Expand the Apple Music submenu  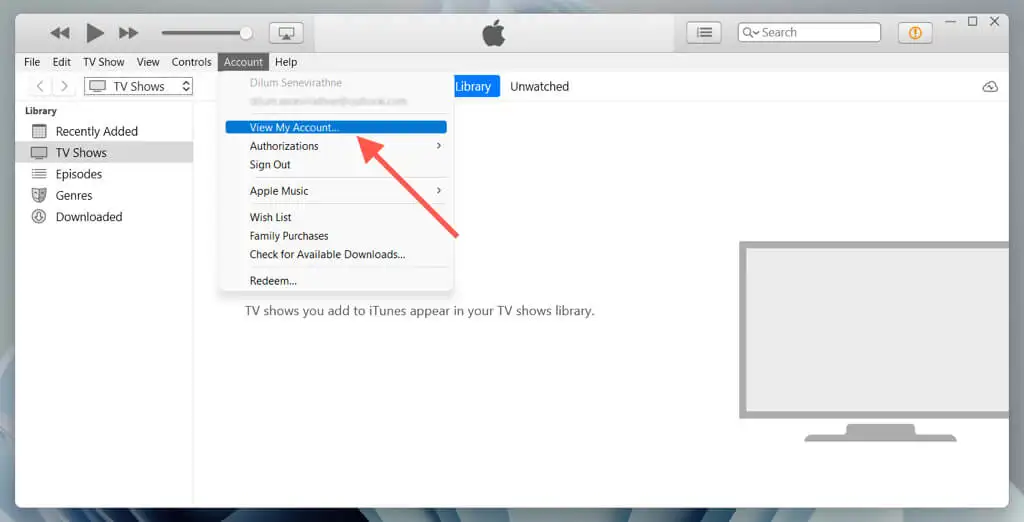336,191
